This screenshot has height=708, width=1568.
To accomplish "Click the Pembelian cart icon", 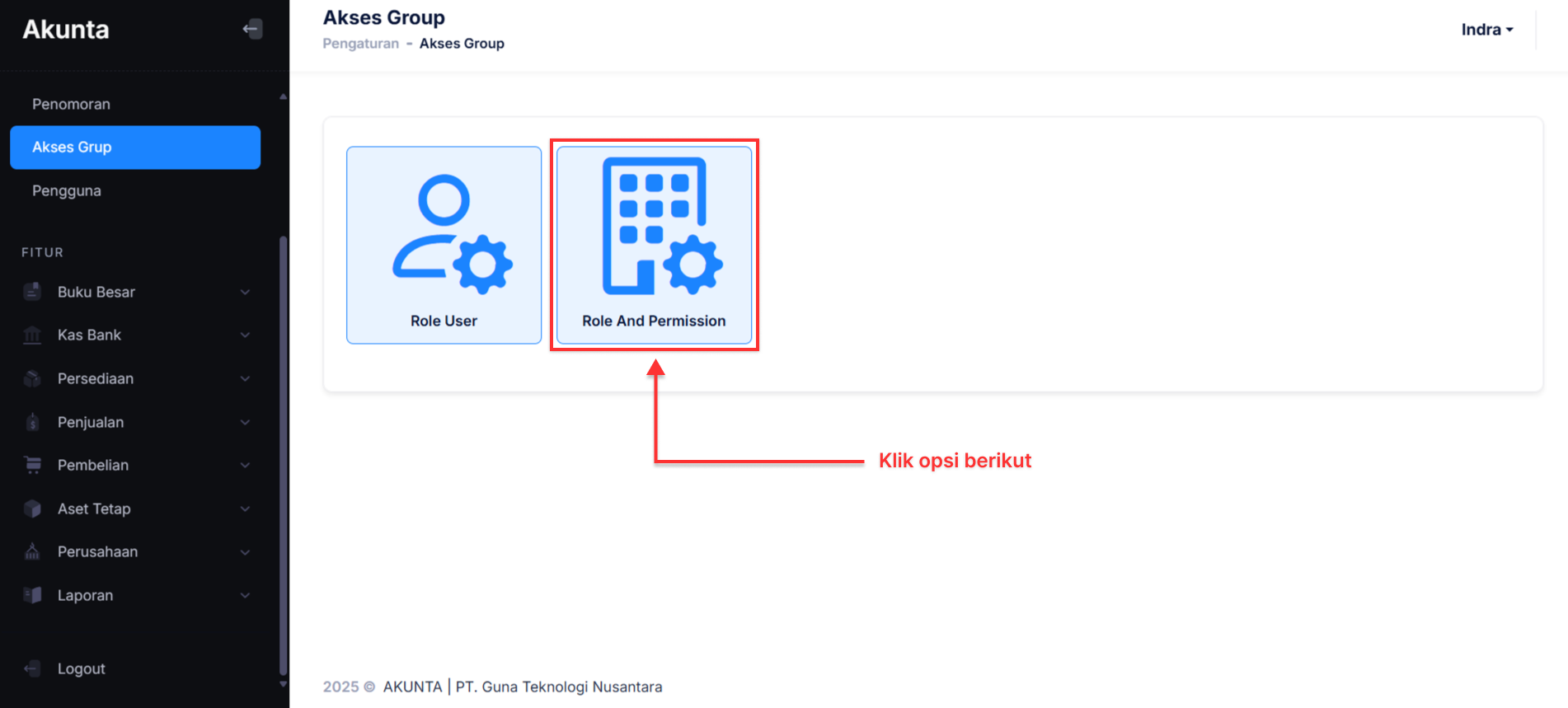I will pyautogui.click(x=32, y=465).
